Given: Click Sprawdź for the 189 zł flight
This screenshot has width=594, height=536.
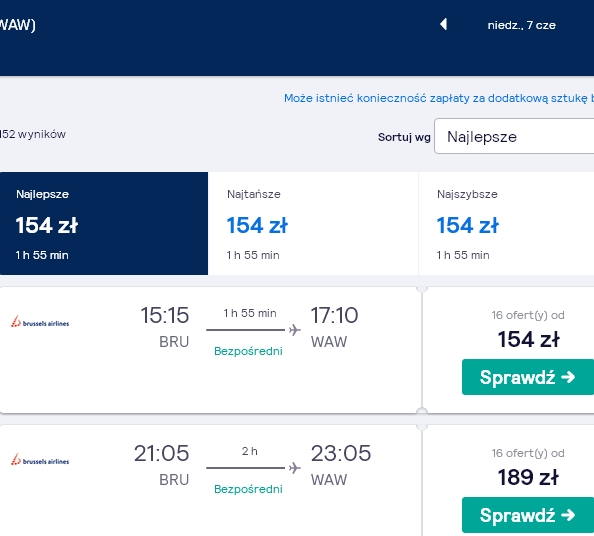Looking at the screenshot, I should tap(528, 515).
